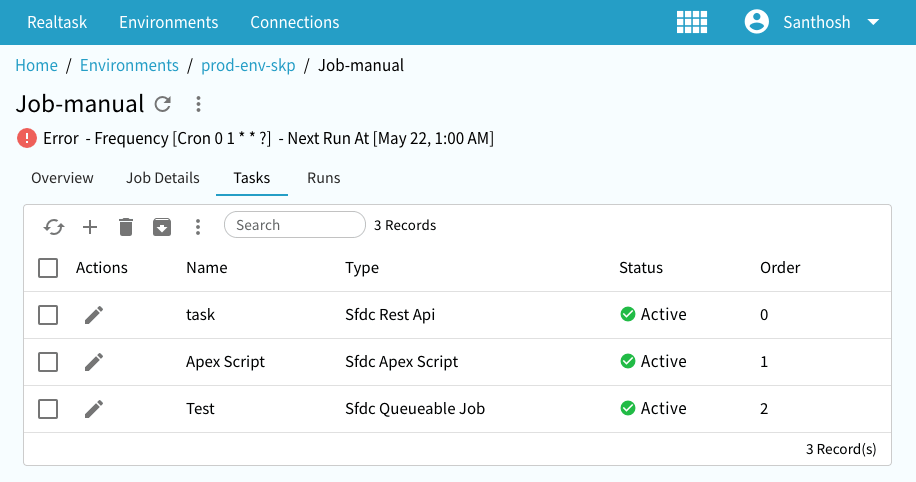Go to prod-env-skp breadcrumb link
916x482 pixels.
[x=248, y=66]
